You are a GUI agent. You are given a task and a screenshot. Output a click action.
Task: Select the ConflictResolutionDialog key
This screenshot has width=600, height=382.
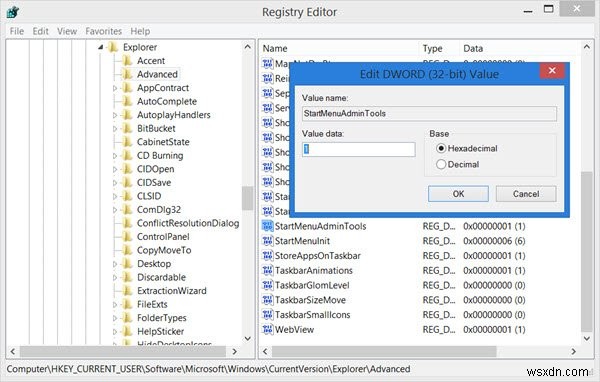188,223
